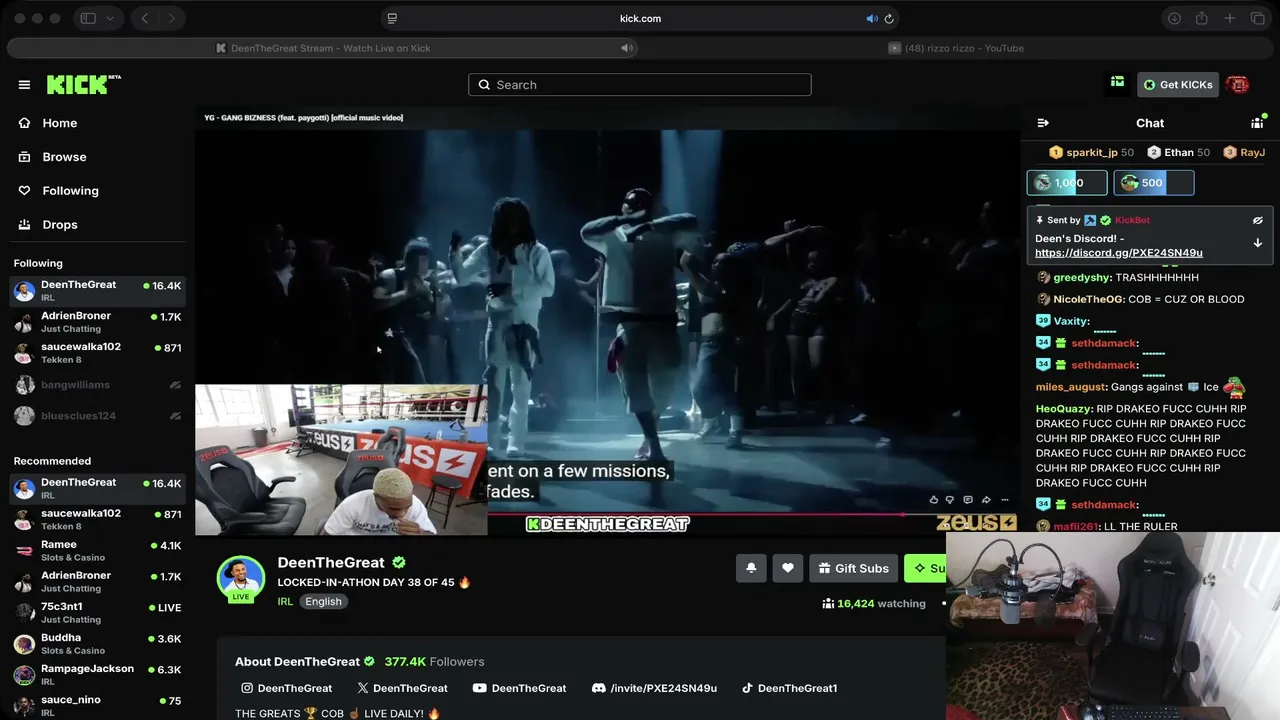Click the Kick search field

[x=640, y=85]
